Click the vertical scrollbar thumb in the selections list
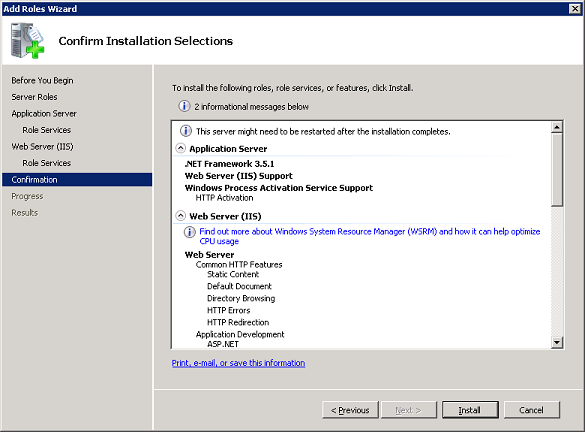585x432 pixels. (x=557, y=169)
